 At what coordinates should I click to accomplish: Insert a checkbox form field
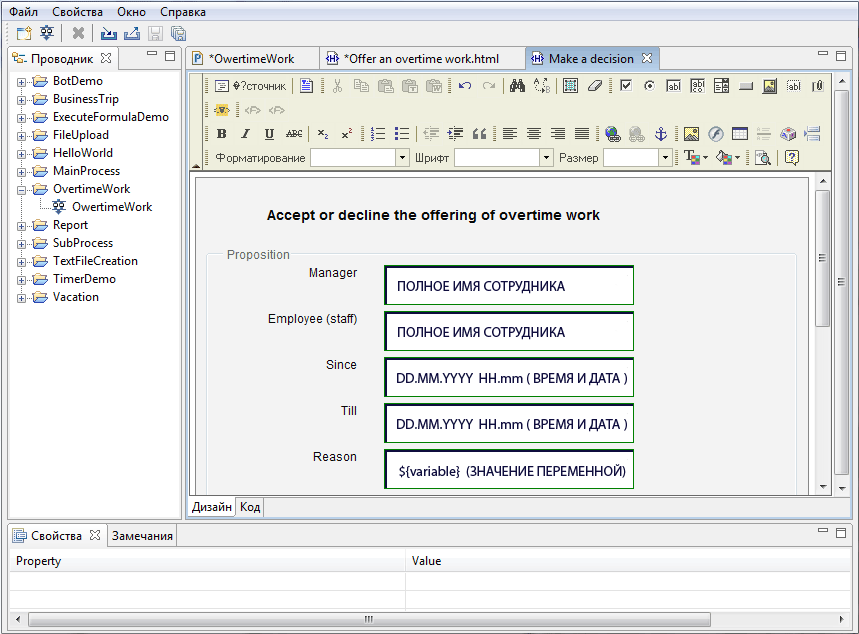pyautogui.click(x=627, y=87)
